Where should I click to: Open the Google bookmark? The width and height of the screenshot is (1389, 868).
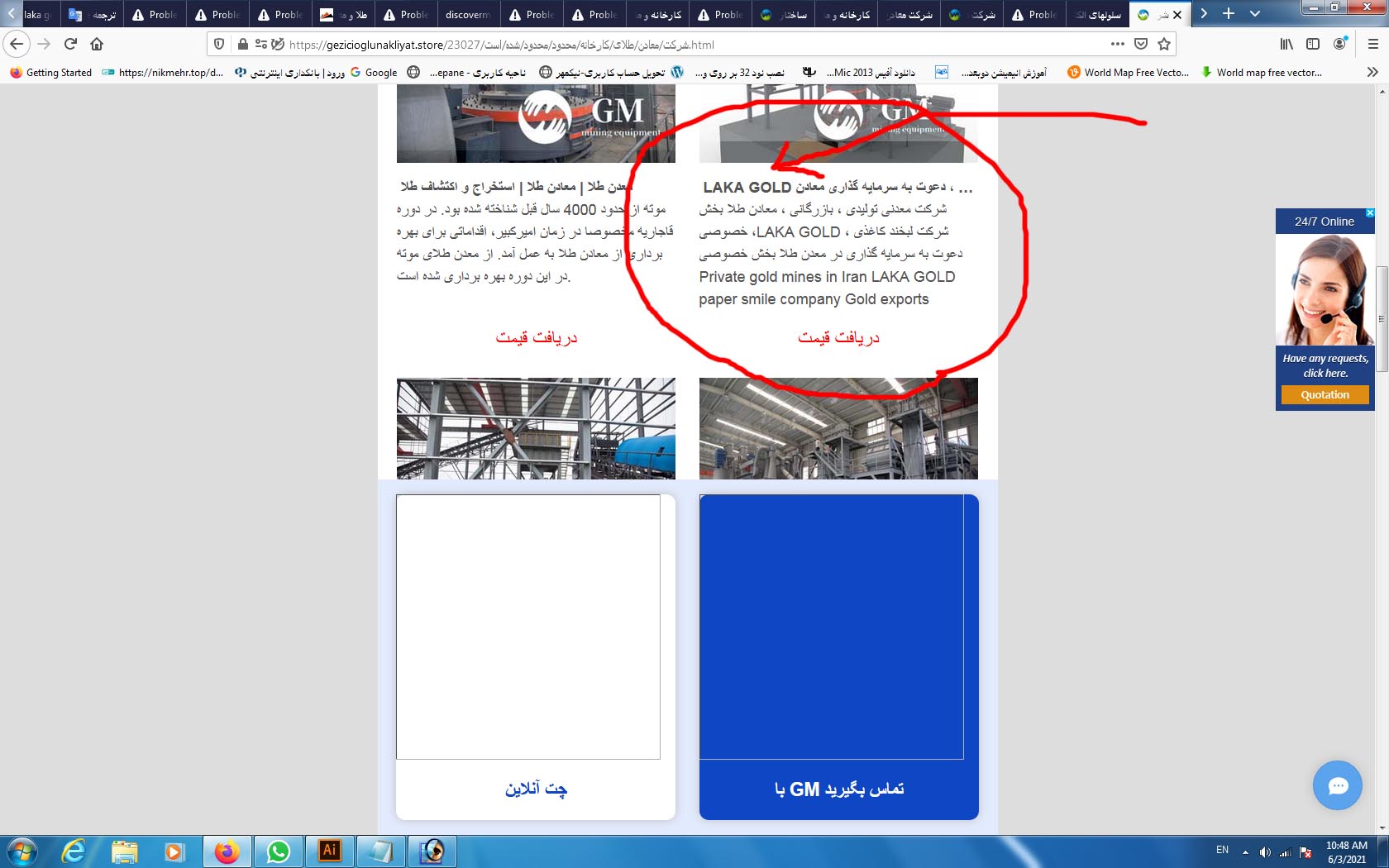(374, 73)
